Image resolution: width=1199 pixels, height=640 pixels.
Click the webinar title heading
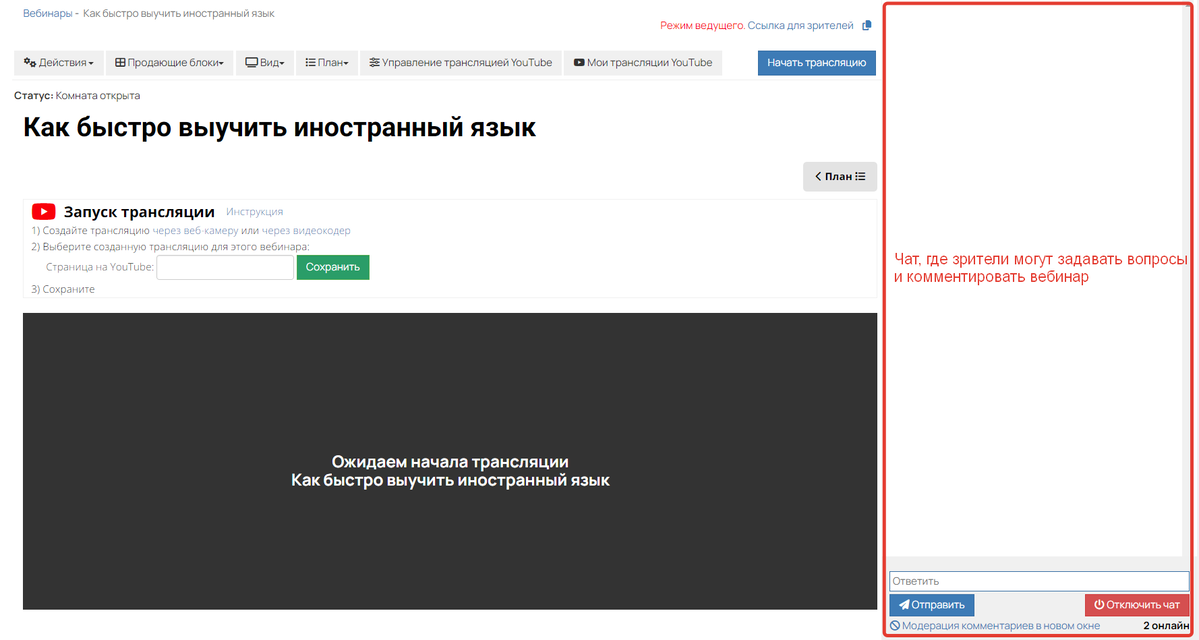pos(279,128)
